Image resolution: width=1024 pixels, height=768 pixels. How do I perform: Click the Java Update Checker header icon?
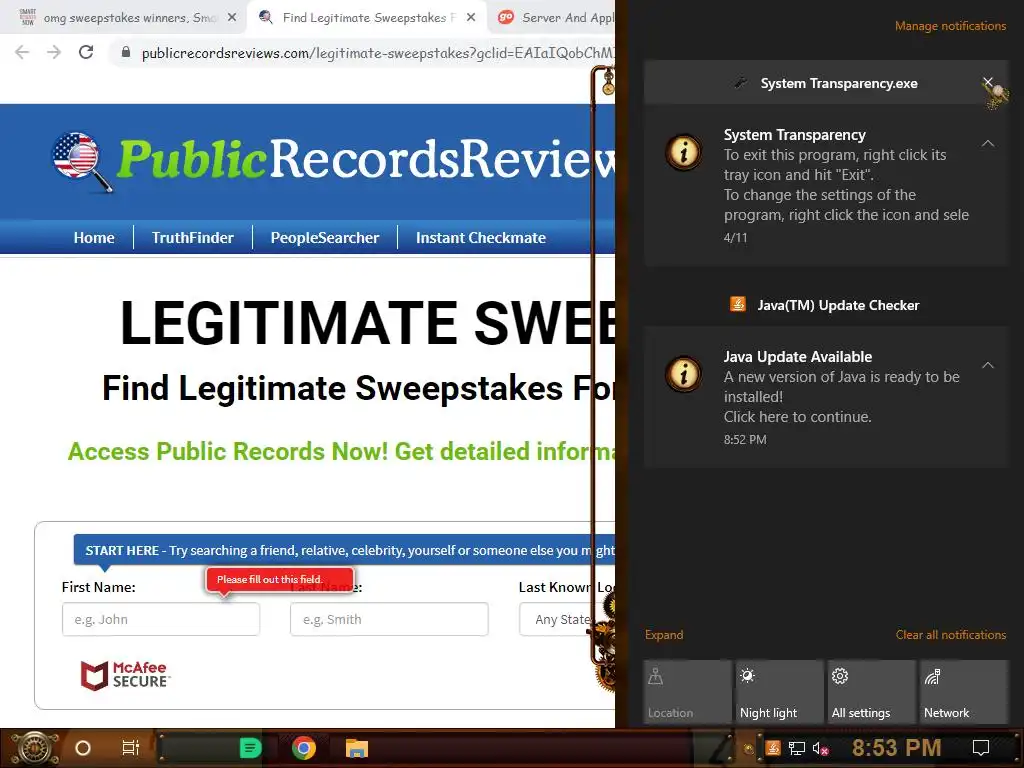738,304
